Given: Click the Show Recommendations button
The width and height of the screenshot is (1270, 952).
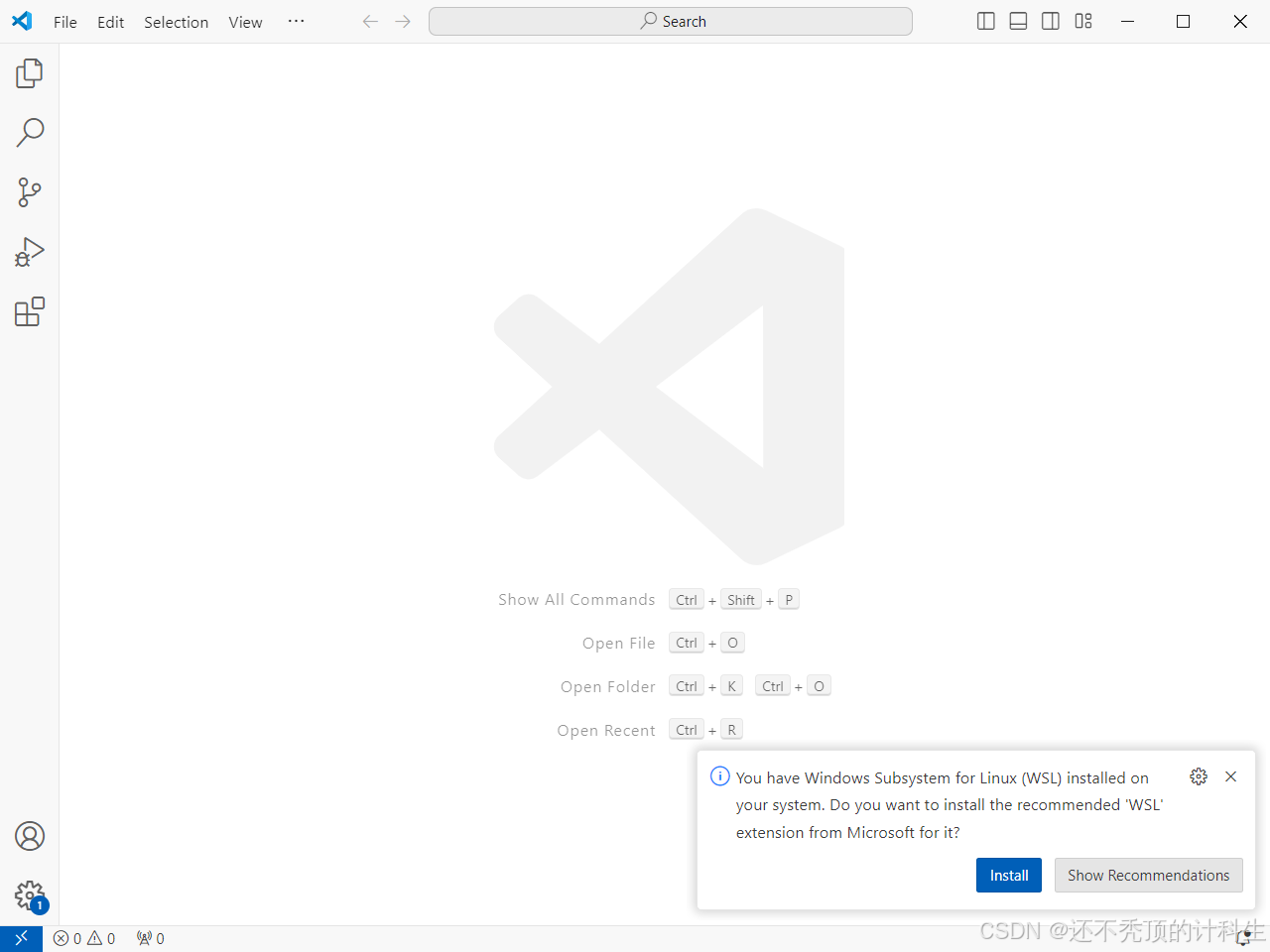Looking at the screenshot, I should (x=1149, y=876).
